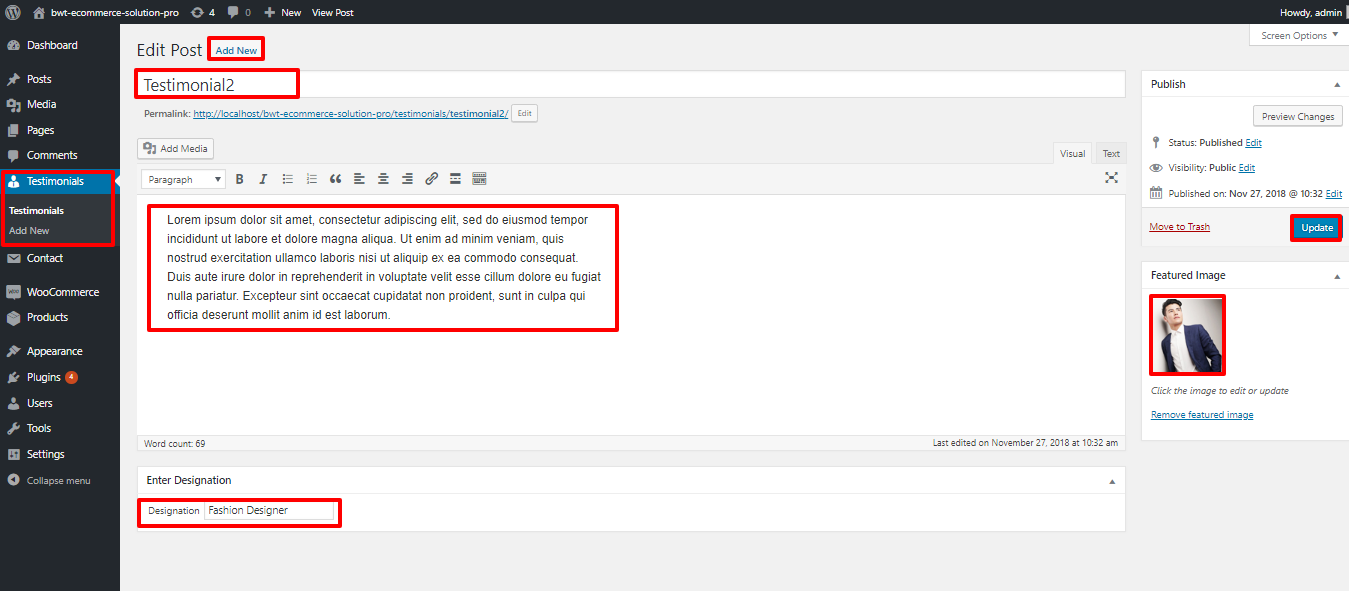The image size is (1349, 591).
Task: Switch to the Text editor tab
Action: 1111,154
